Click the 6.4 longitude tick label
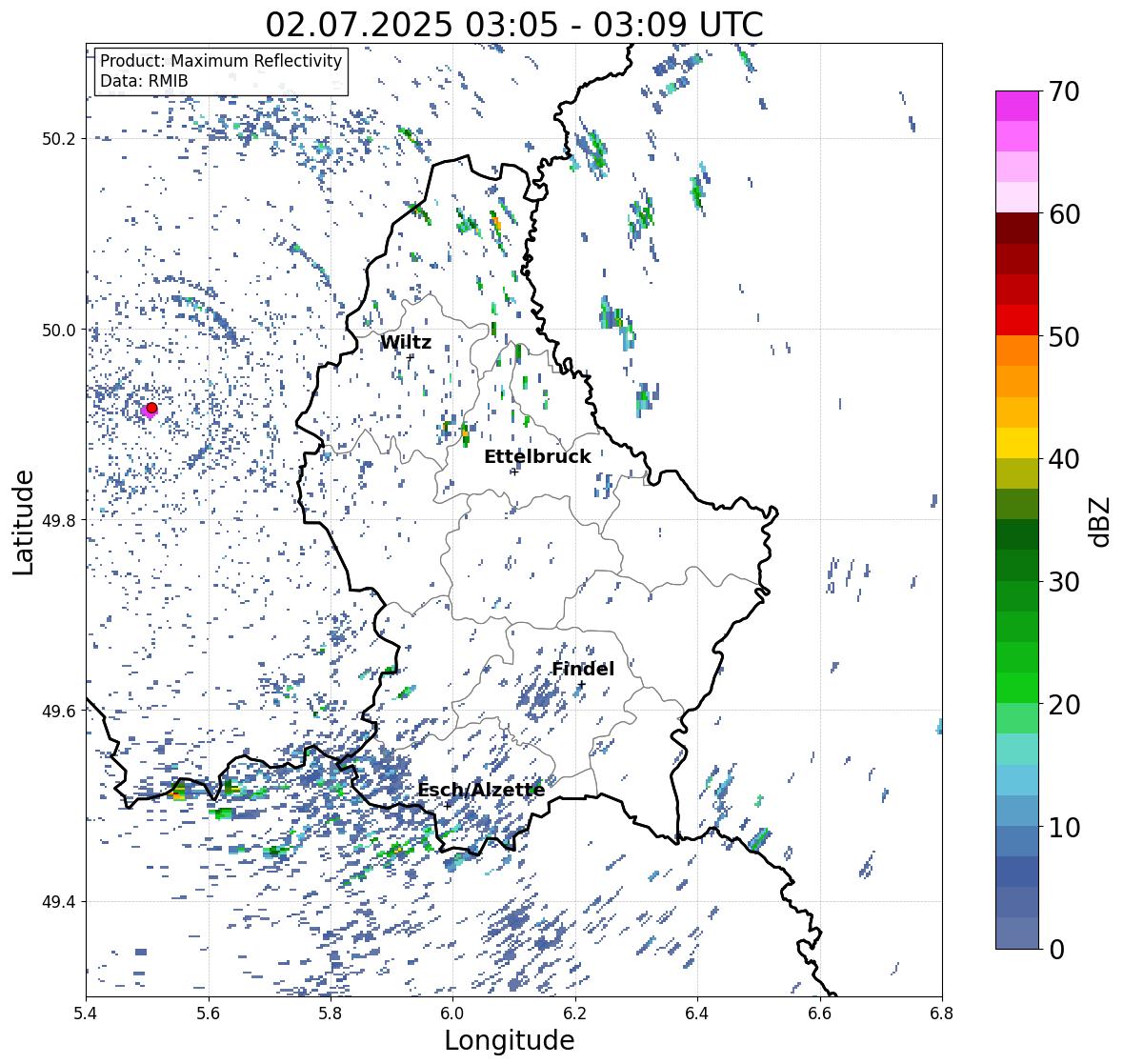 (697, 1014)
